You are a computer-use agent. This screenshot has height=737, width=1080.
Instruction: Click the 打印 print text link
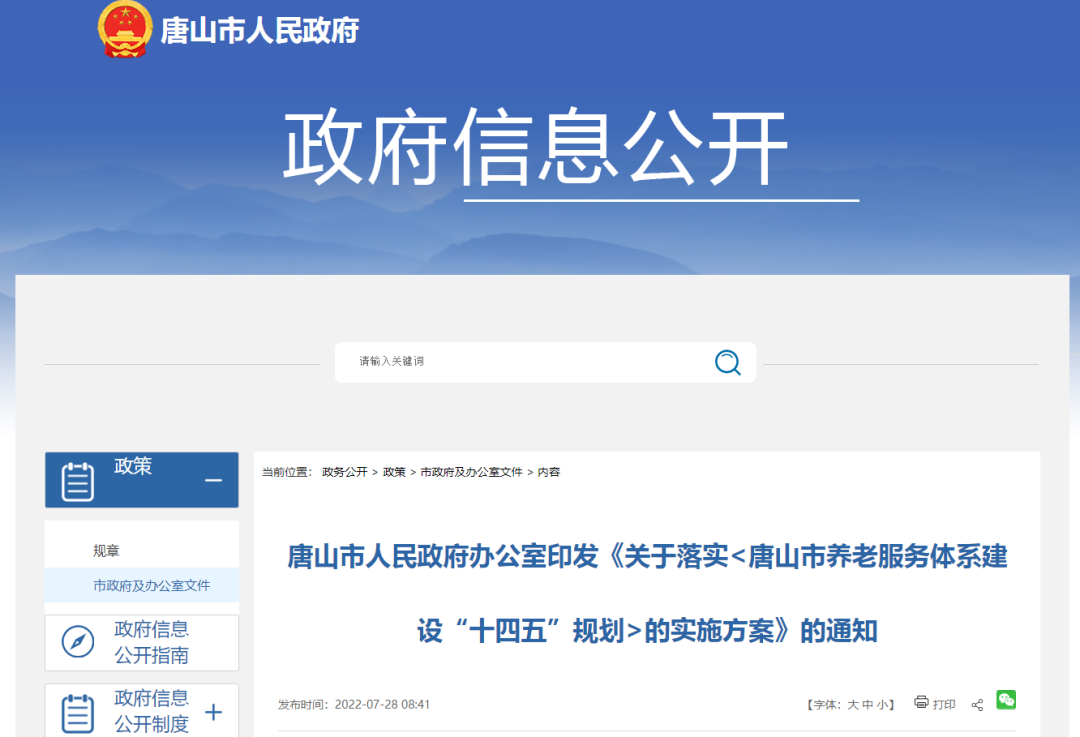(944, 705)
